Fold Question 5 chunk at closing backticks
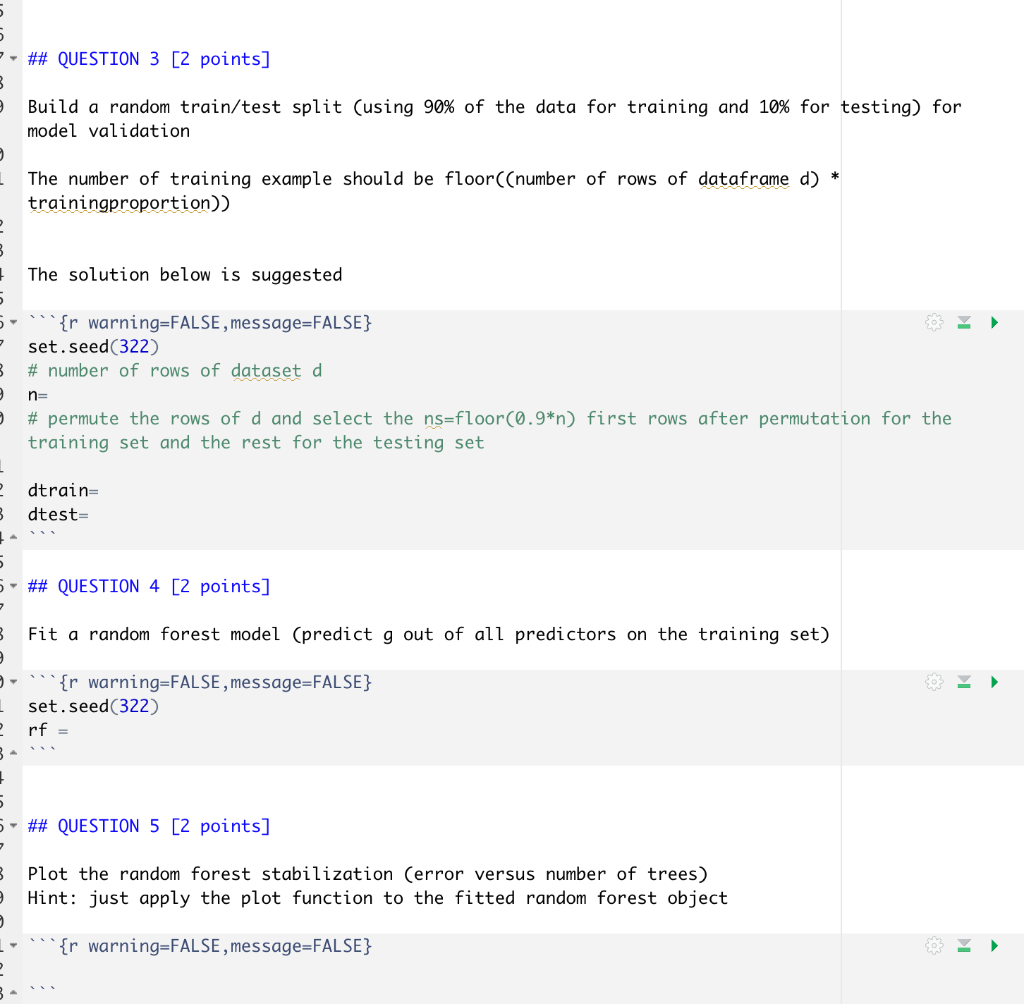Screen dimensions: 1024x1004 pyautogui.click(x=14, y=993)
